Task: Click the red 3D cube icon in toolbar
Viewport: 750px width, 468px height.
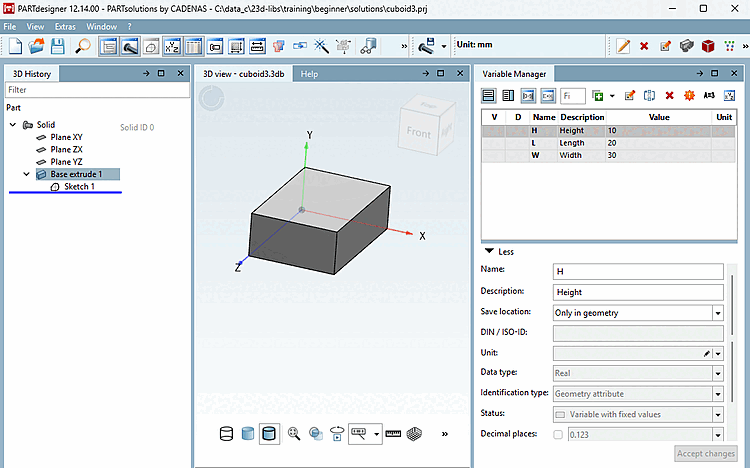Action: (708, 46)
